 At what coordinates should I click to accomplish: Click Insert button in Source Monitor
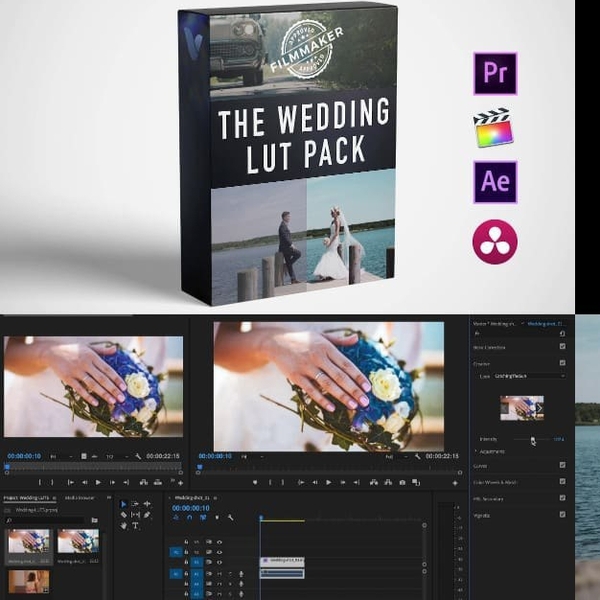[143, 483]
